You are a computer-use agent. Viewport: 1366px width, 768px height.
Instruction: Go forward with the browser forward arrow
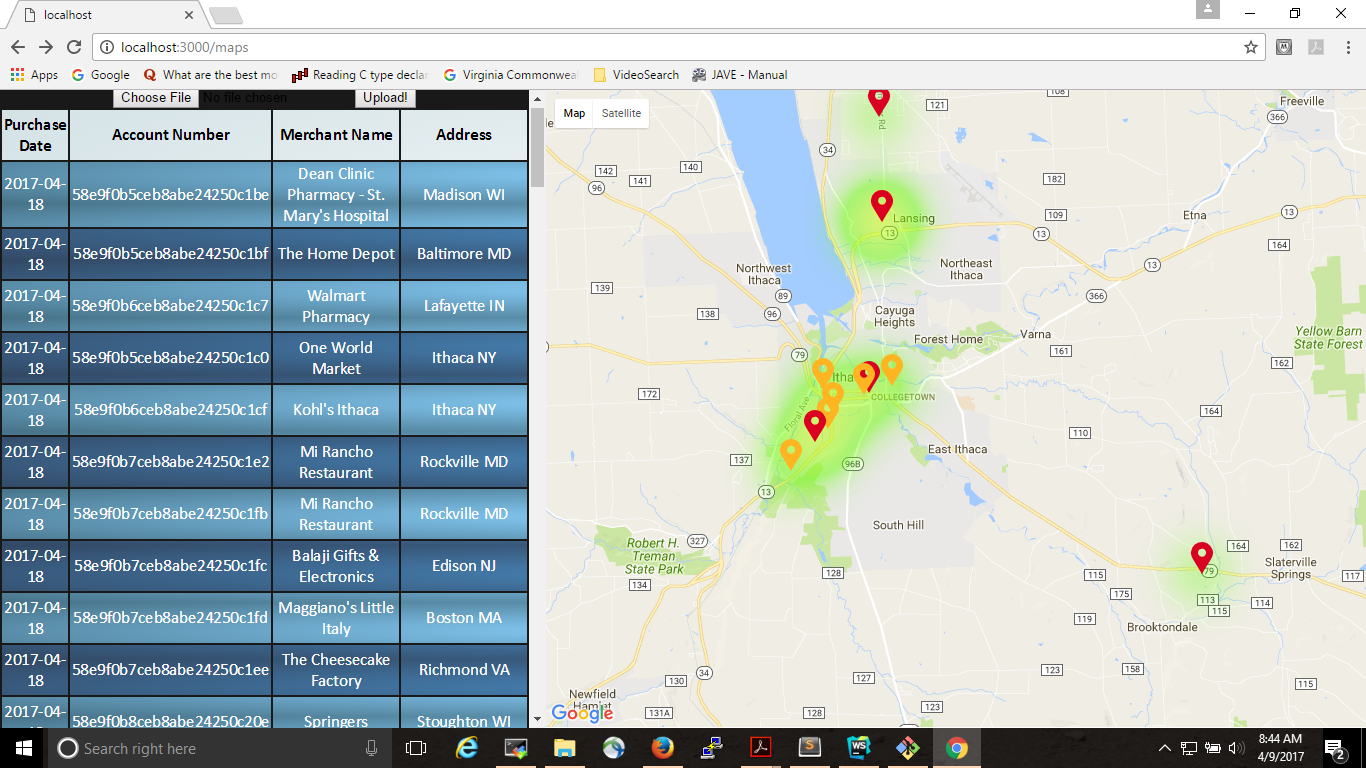click(x=46, y=47)
